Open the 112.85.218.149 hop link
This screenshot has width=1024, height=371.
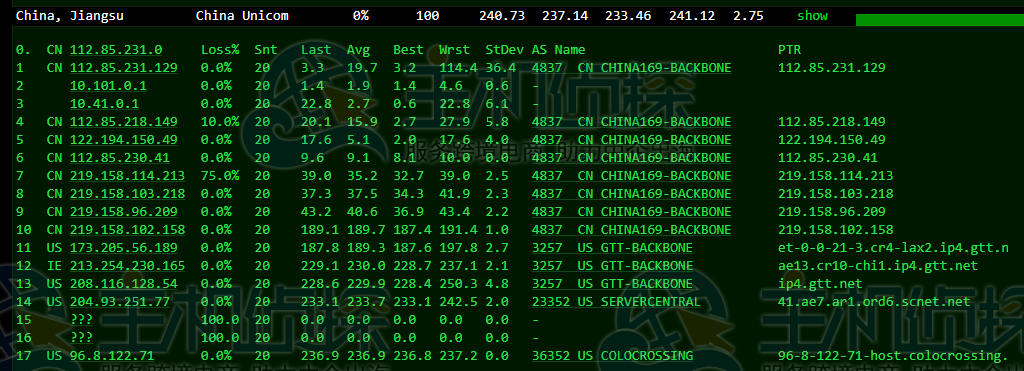tap(123, 121)
